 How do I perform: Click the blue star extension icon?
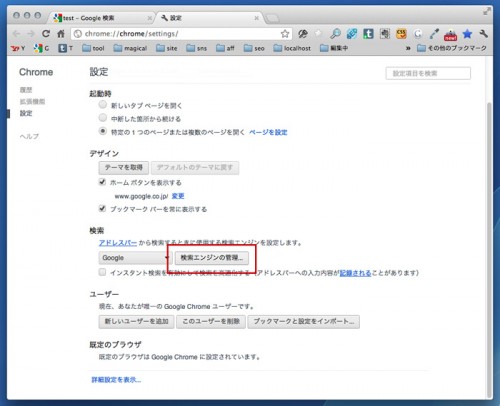coord(467,34)
